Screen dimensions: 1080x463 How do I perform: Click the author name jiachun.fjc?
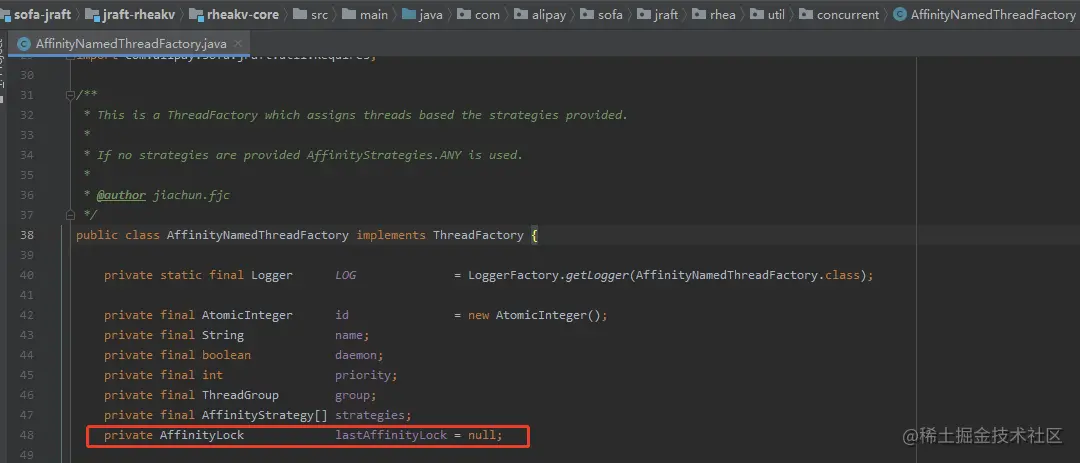(x=191, y=195)
